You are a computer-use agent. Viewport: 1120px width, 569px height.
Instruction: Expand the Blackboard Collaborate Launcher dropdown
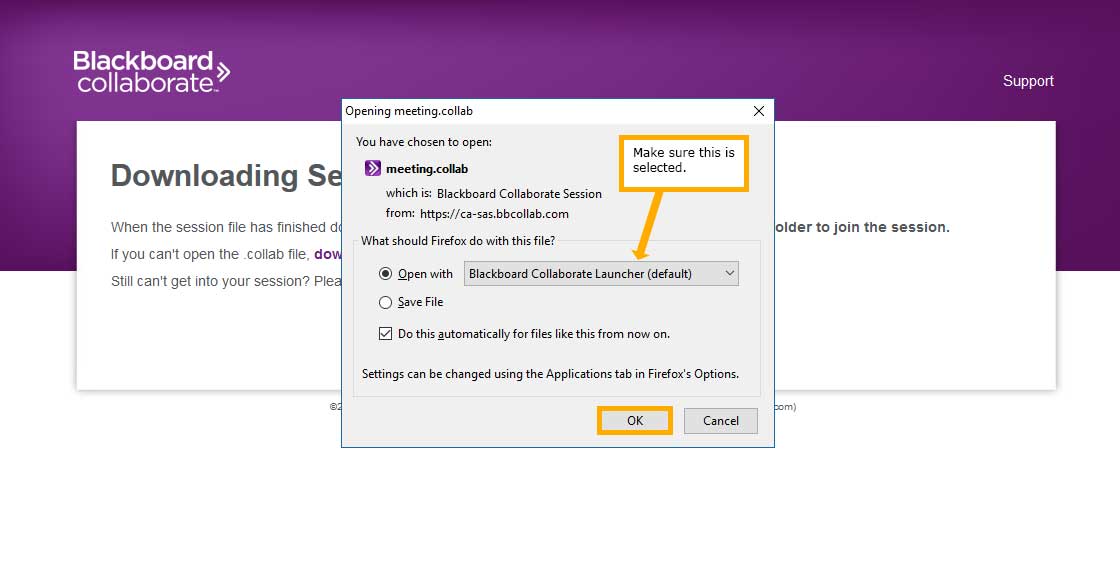pos(601,273)
